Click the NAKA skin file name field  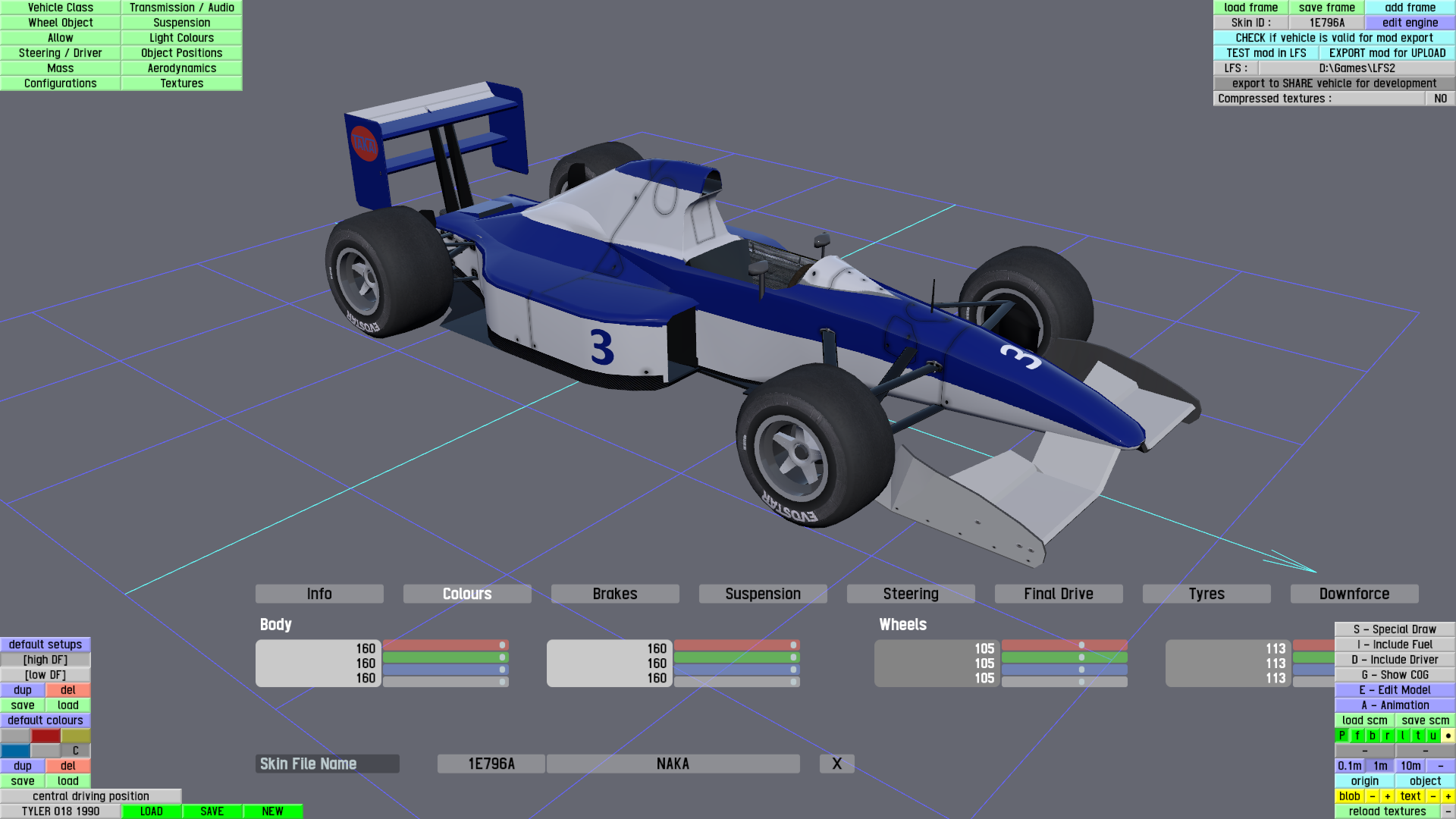(x=673, y=764)
